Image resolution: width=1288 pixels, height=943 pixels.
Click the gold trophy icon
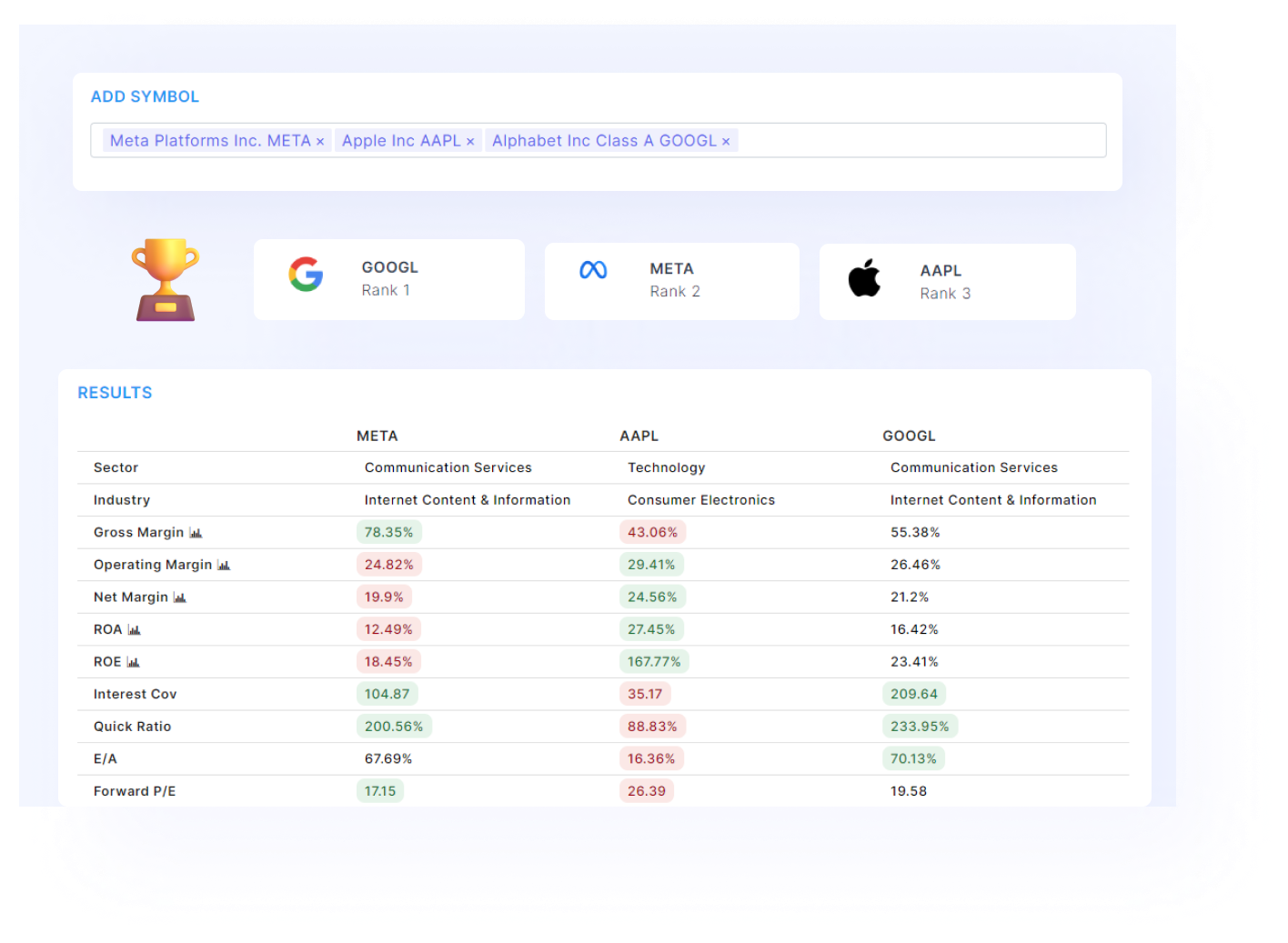tap(166, 280)
